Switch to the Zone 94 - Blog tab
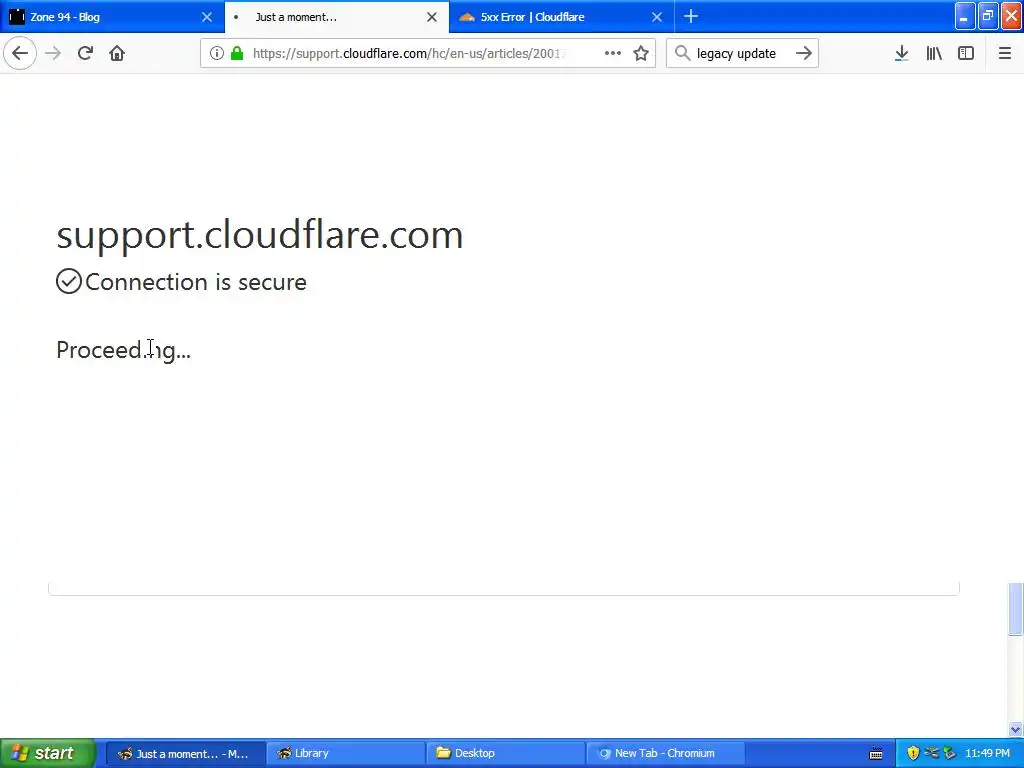The image size is (1024, 768). (112, 17)
